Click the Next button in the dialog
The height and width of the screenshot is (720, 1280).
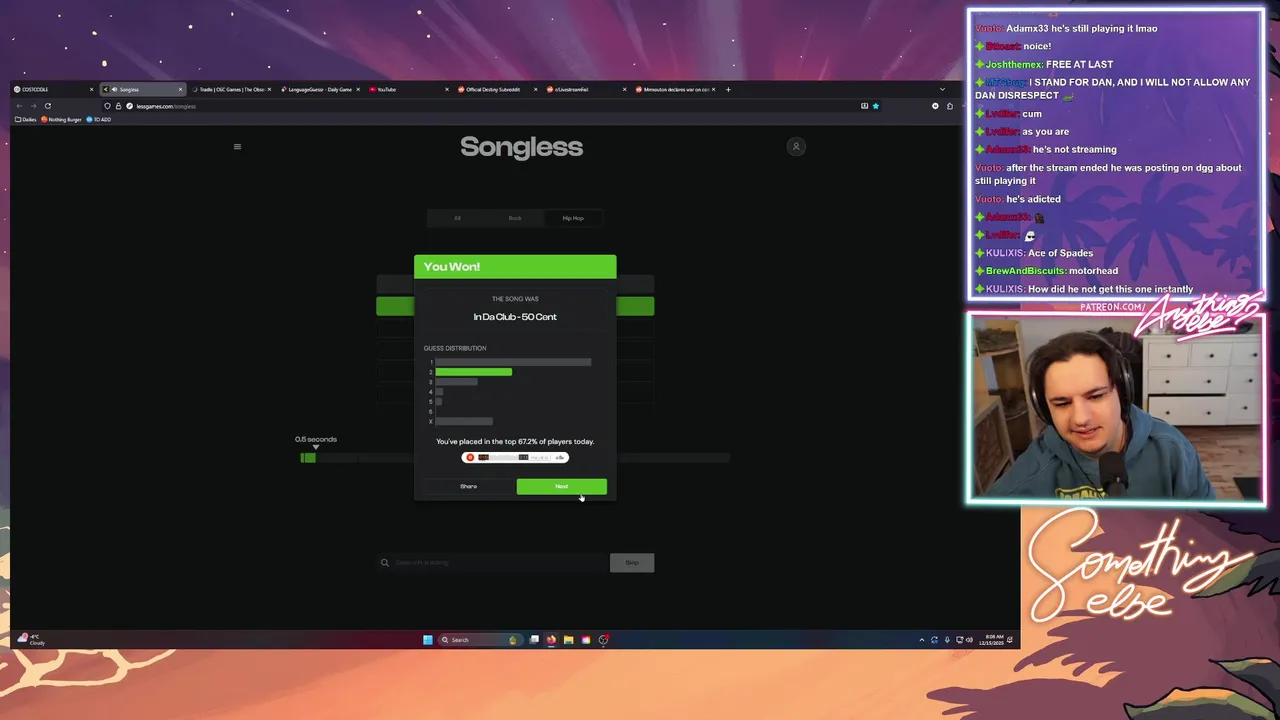561,486
